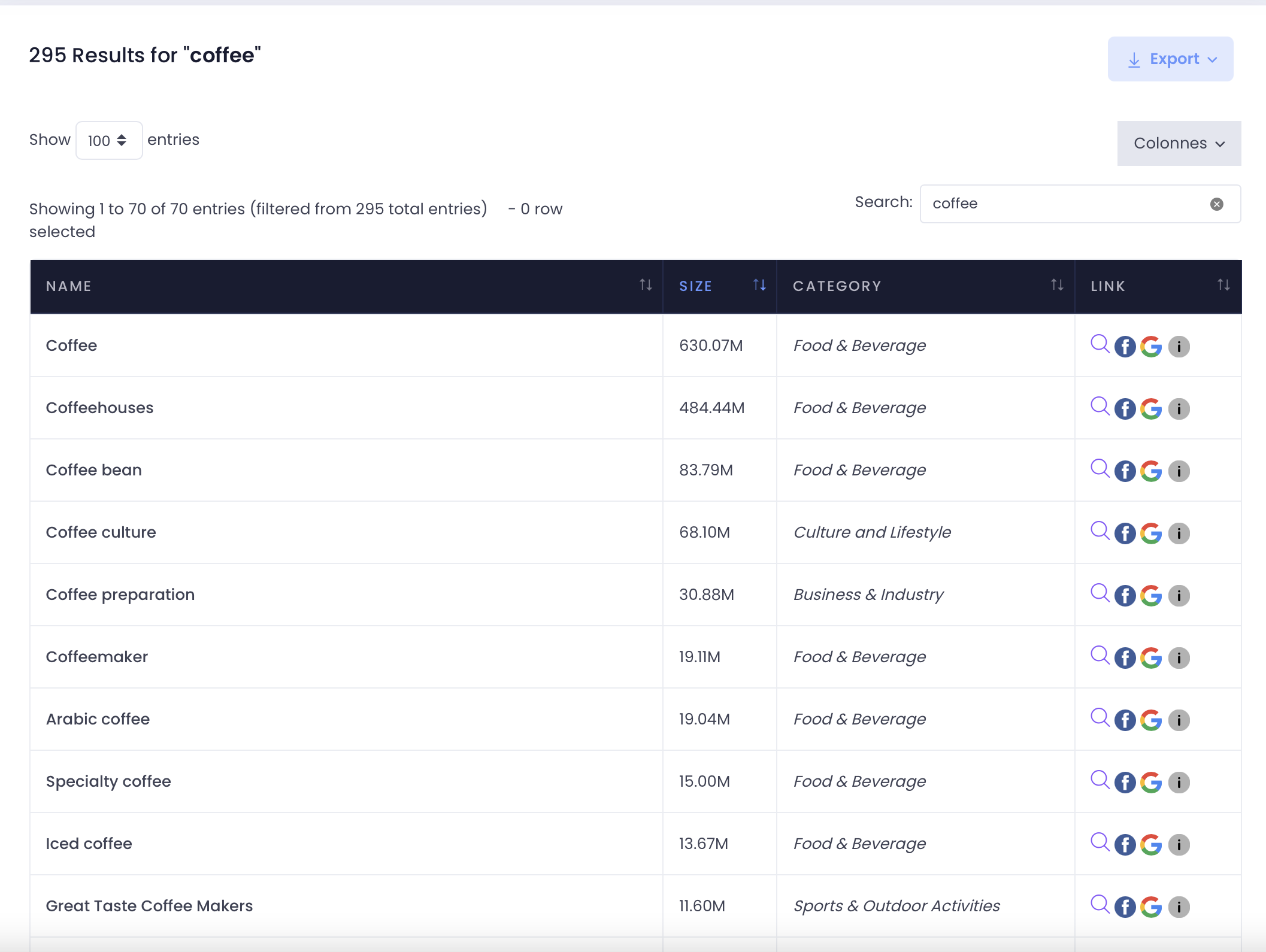Click the Google icon for Coffeehouses
Screen dimensions: 1266x952
point(1150,409)
